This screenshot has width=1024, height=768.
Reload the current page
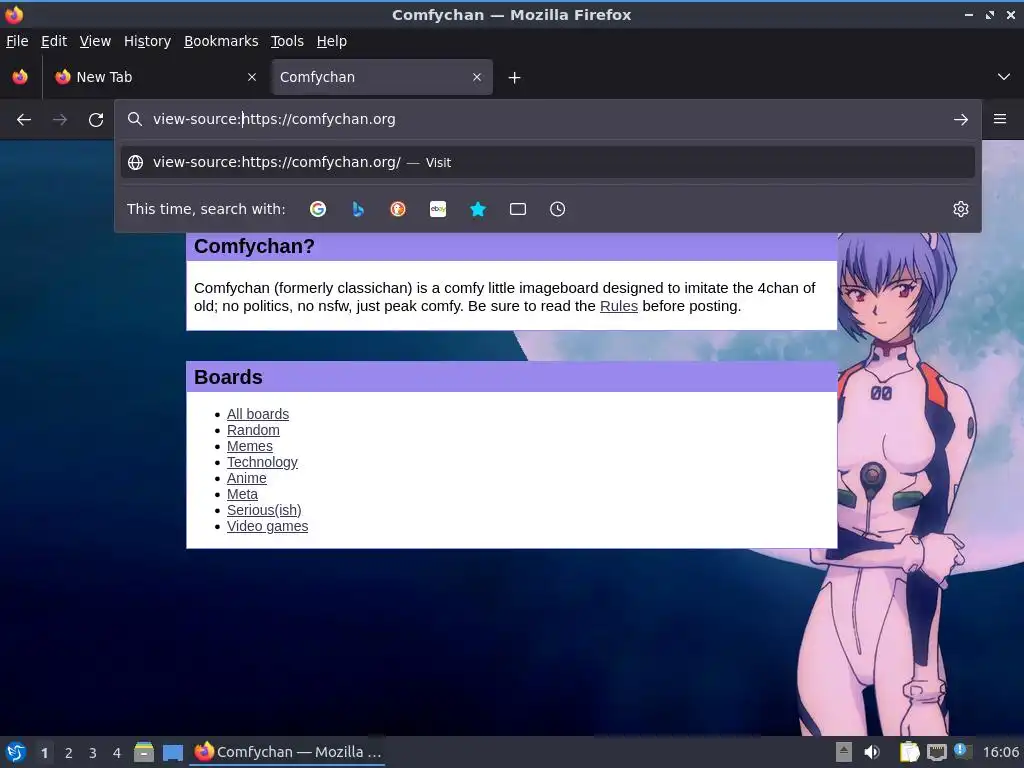coord(96,120)
